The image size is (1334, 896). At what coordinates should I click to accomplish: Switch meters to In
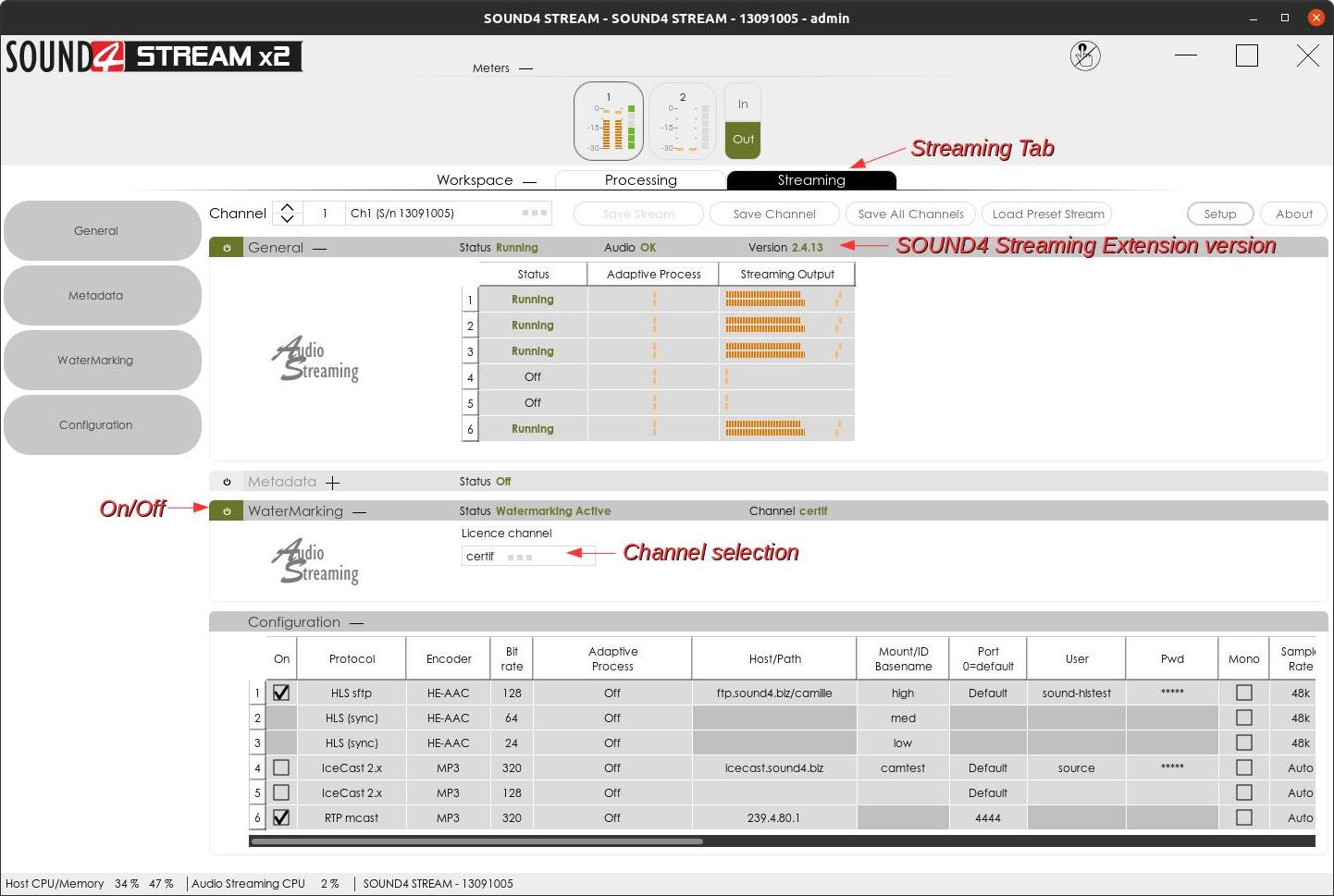click(743, 104)
